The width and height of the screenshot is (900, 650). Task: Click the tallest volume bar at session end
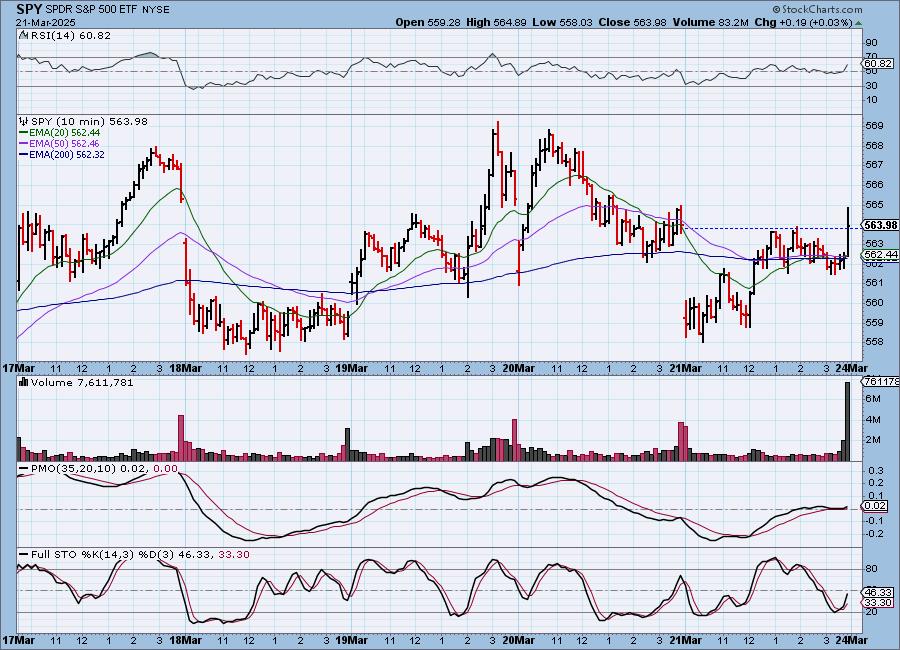point(847,421)
